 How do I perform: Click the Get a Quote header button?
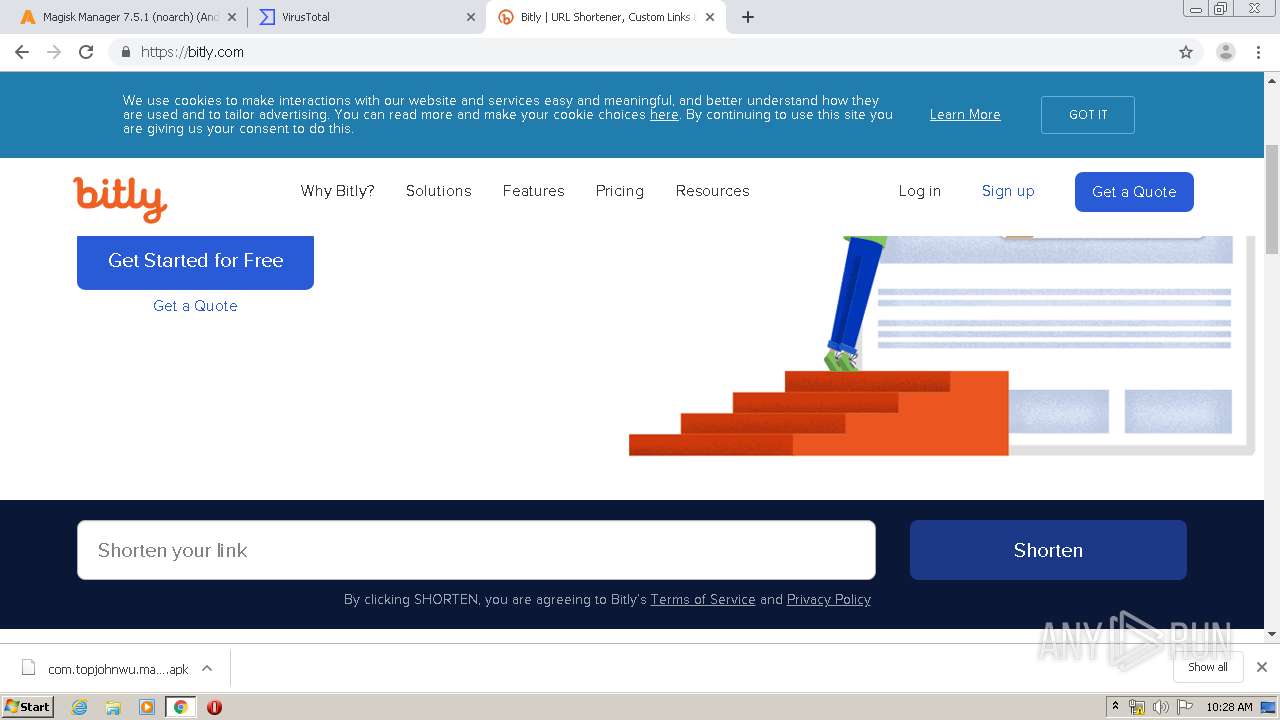click(1134, 192)
